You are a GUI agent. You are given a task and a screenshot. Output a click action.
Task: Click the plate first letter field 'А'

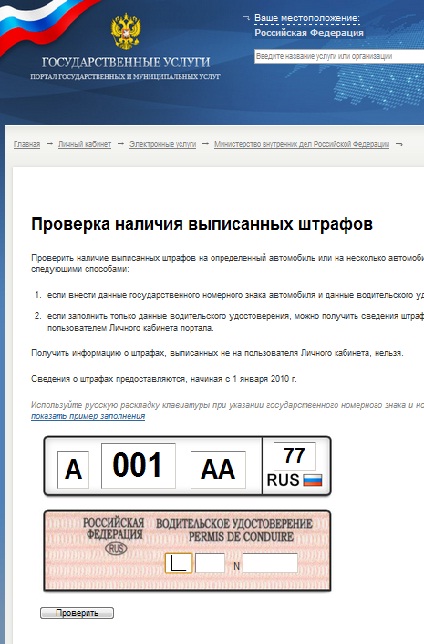[73, 469]
